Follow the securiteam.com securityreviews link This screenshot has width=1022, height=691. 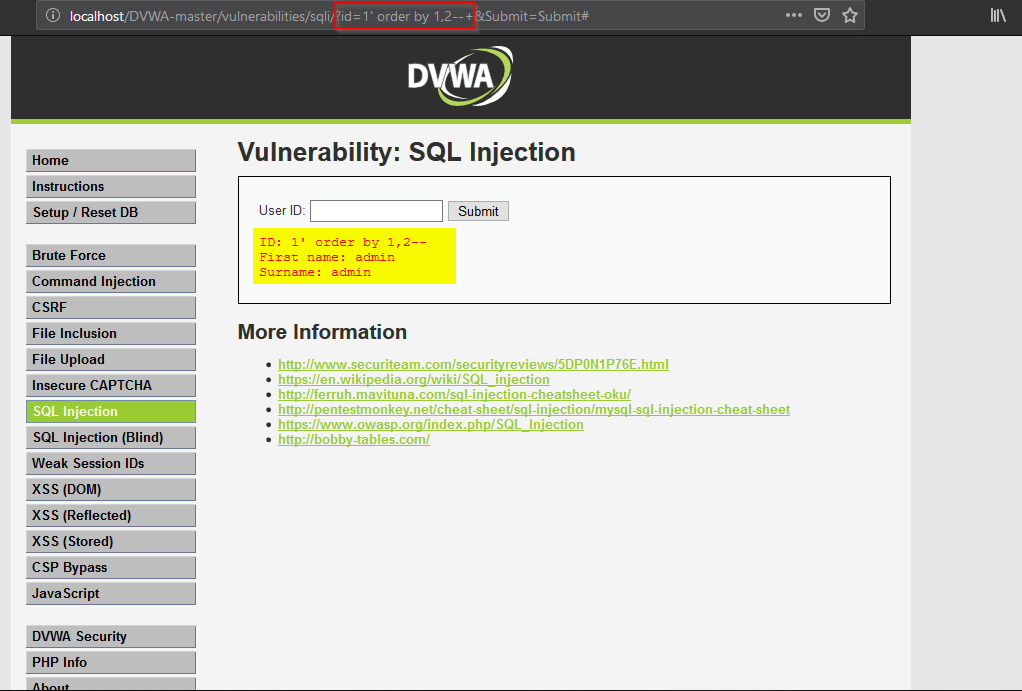(x=473, y=364)
